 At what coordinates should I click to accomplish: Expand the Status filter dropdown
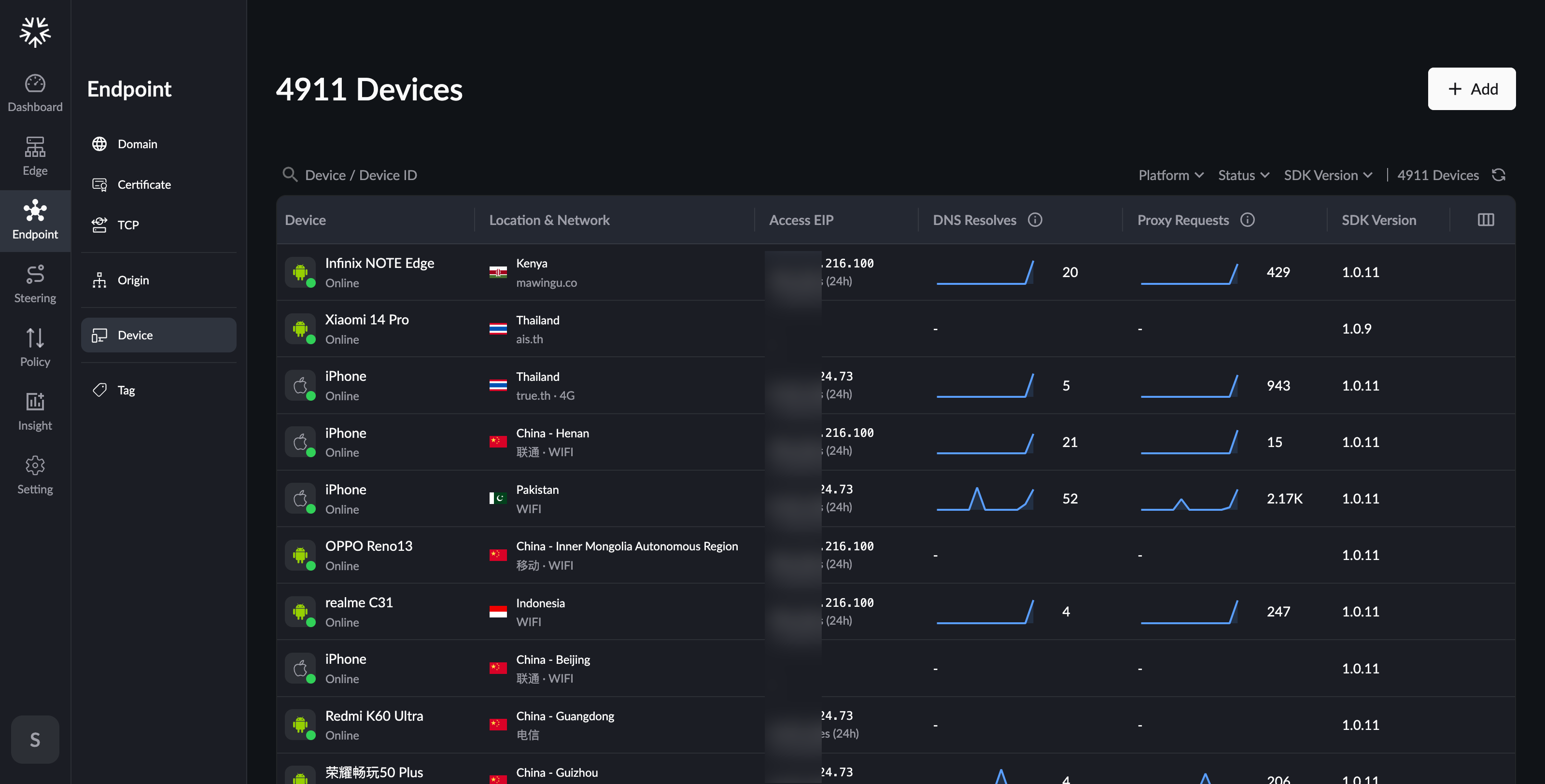1244,175
